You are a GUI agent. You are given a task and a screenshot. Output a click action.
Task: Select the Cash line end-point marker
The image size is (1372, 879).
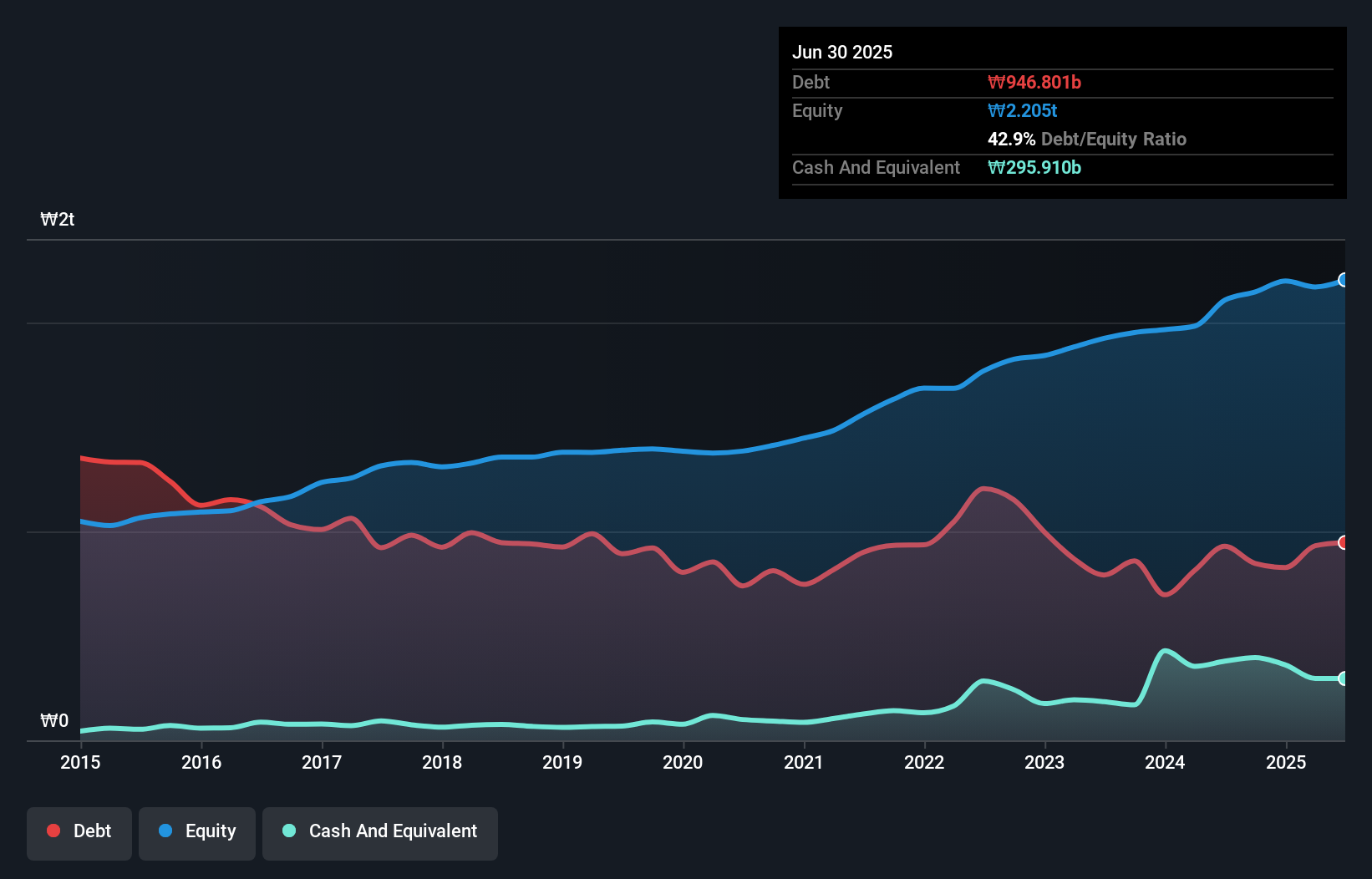click(x=1343, y=678)
